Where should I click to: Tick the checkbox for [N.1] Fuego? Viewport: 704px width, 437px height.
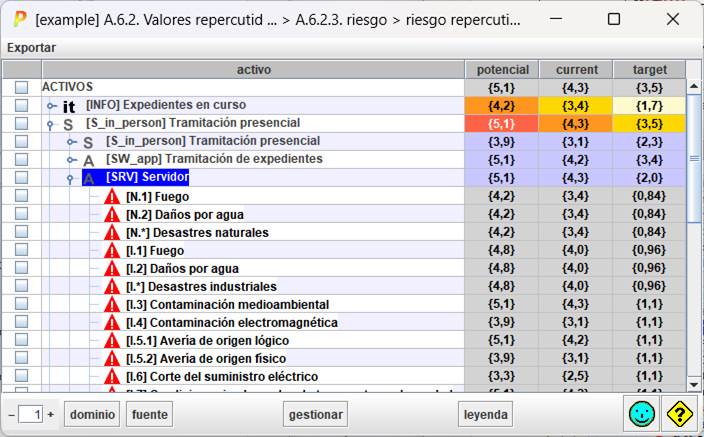coord(22,195)
